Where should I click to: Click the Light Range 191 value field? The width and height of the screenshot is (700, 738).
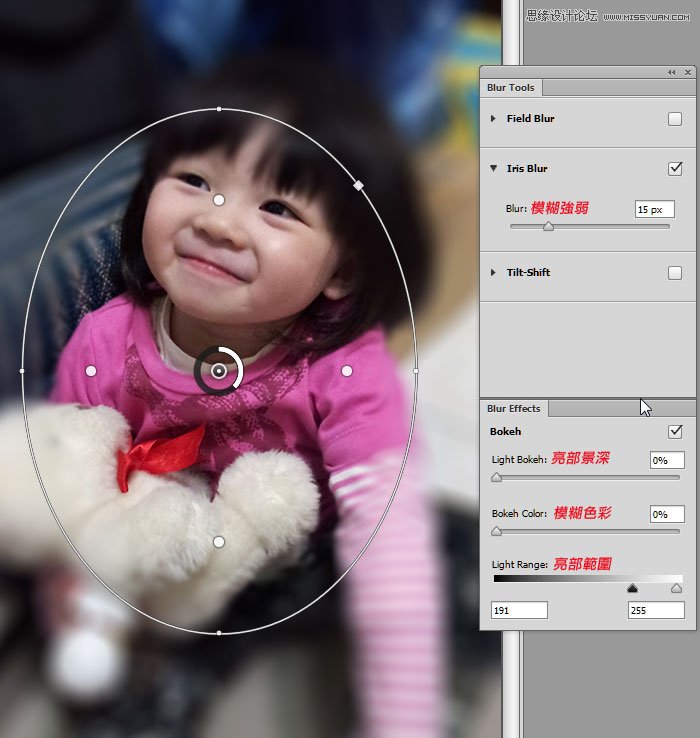tap(519, 610)
